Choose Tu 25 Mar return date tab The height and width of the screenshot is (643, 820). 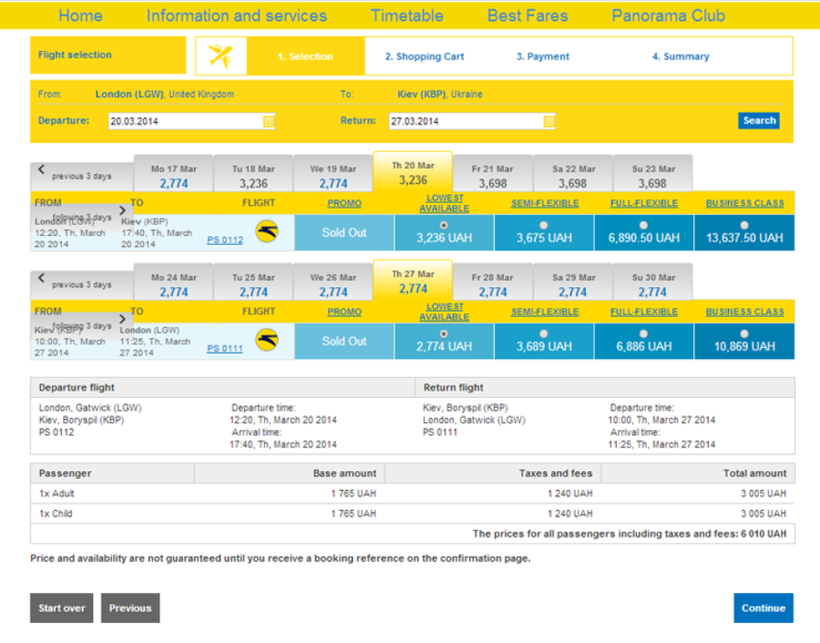pyautogui.click(x=254, y=283)
